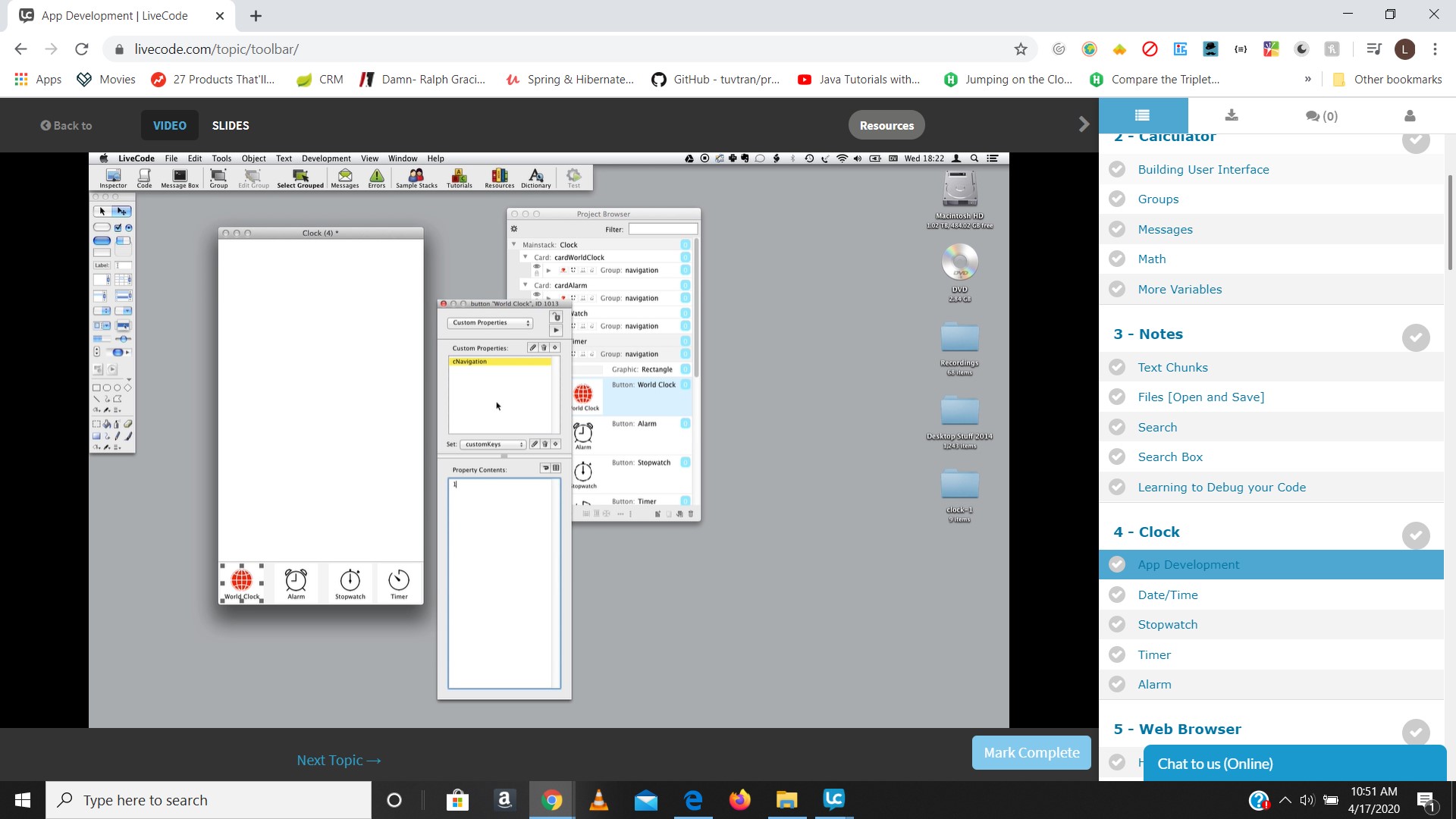Bookmark this page with the star icon
This screenshot has width=1456, height=819.
1021,49
